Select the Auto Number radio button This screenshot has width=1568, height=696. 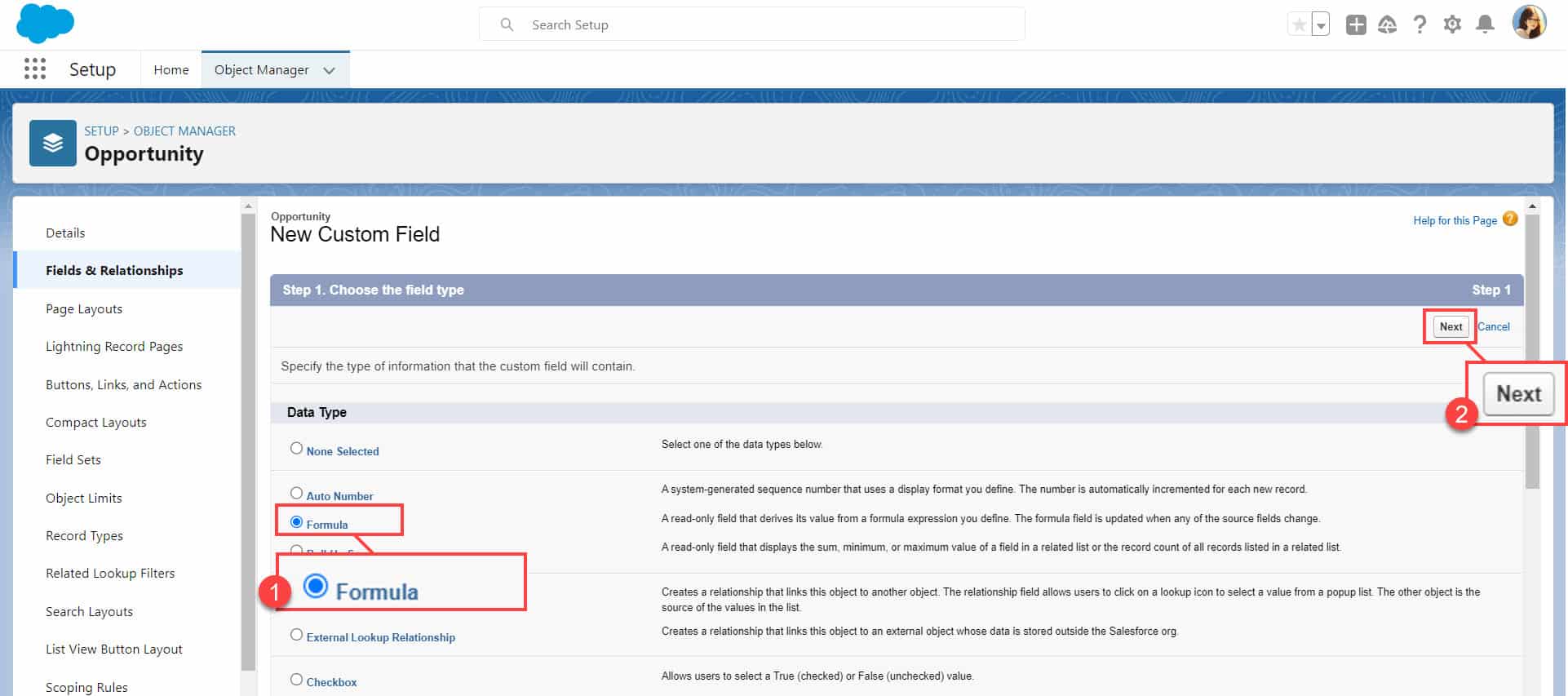[296, 493]
